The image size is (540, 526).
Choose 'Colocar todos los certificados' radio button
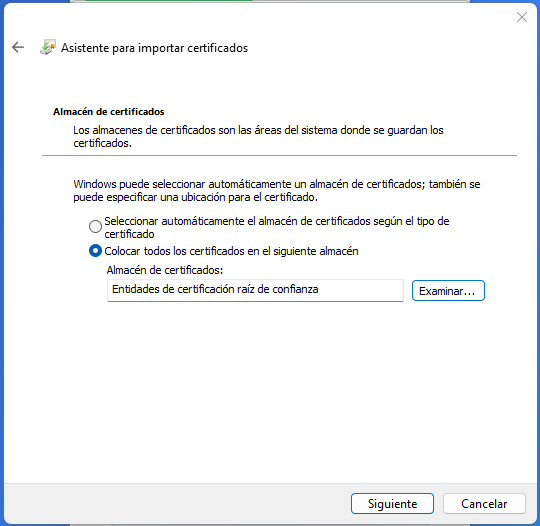95,251
